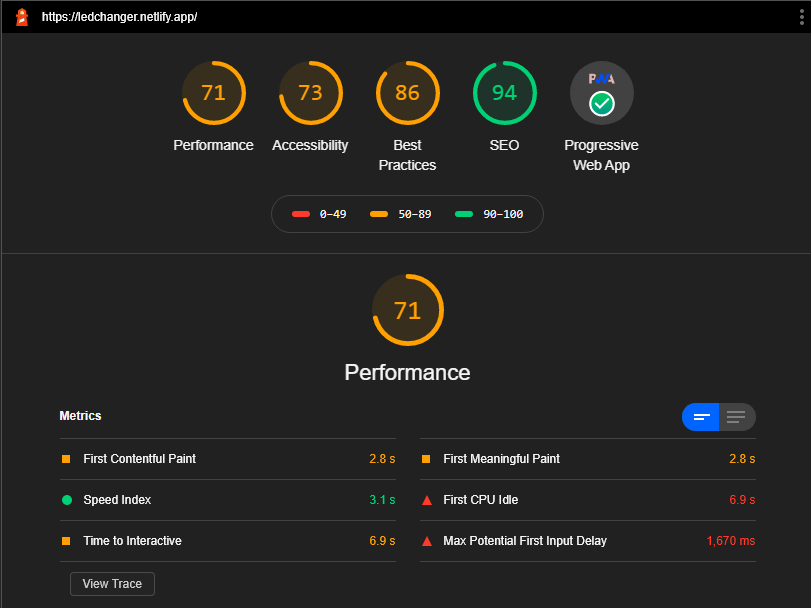Click the View Trace button

112,584
